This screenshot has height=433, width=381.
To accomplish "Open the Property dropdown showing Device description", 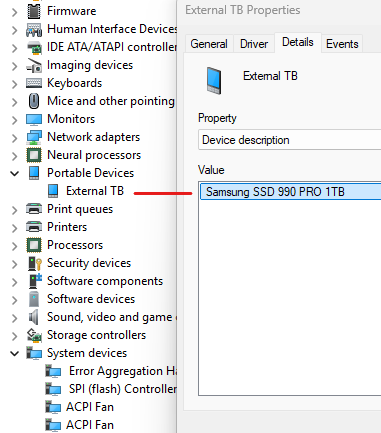I will 290,140.
